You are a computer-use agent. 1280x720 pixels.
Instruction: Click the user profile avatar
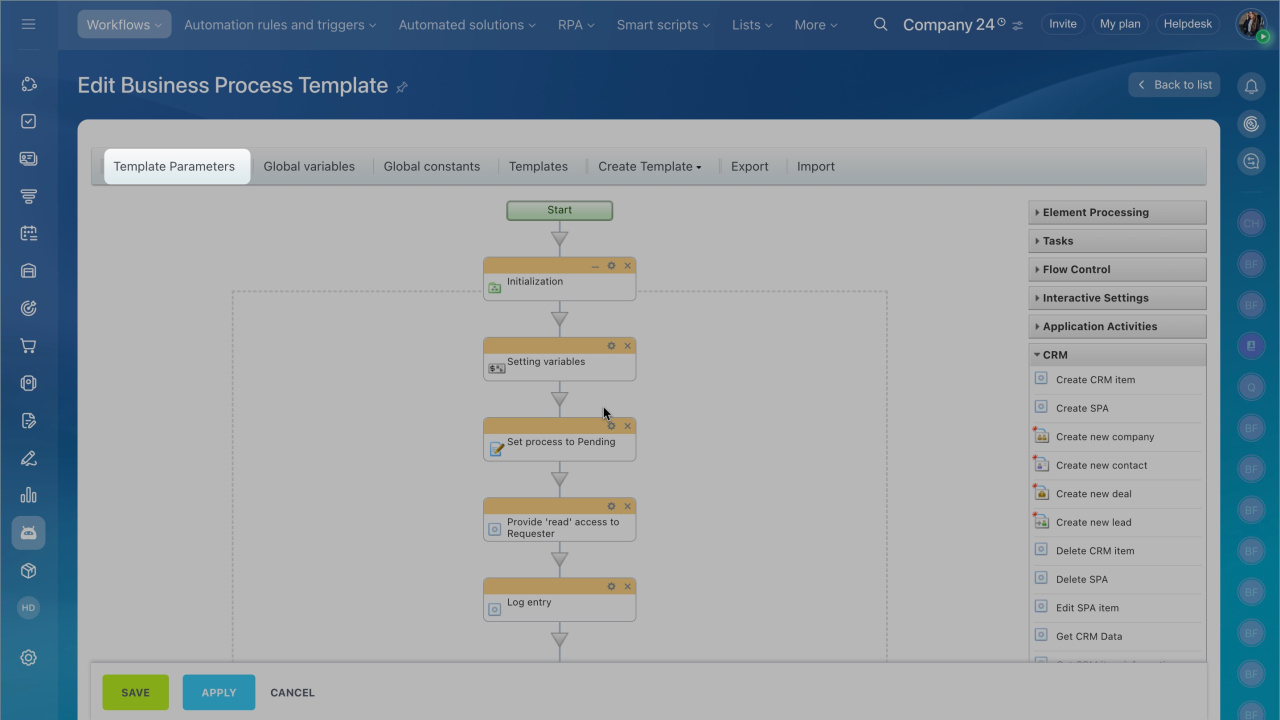(1251, 24)
